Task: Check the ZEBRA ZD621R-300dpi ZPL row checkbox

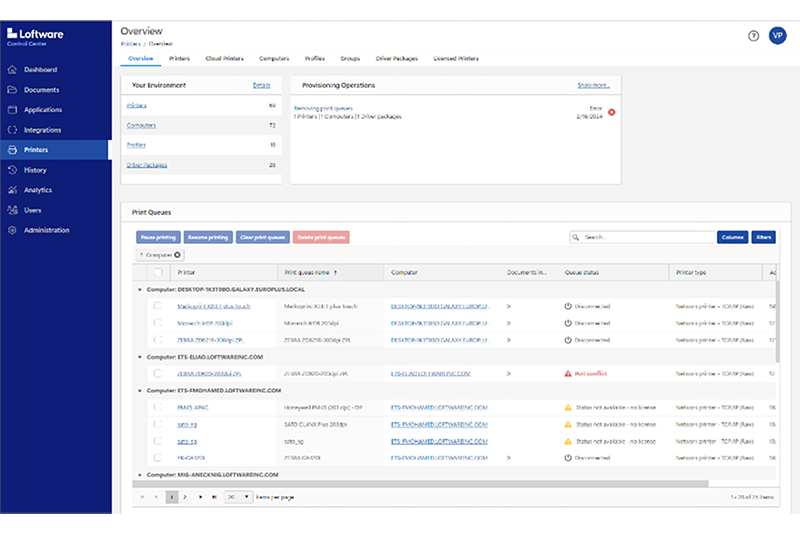Action: pyautogui.click(x=158, y=340)
